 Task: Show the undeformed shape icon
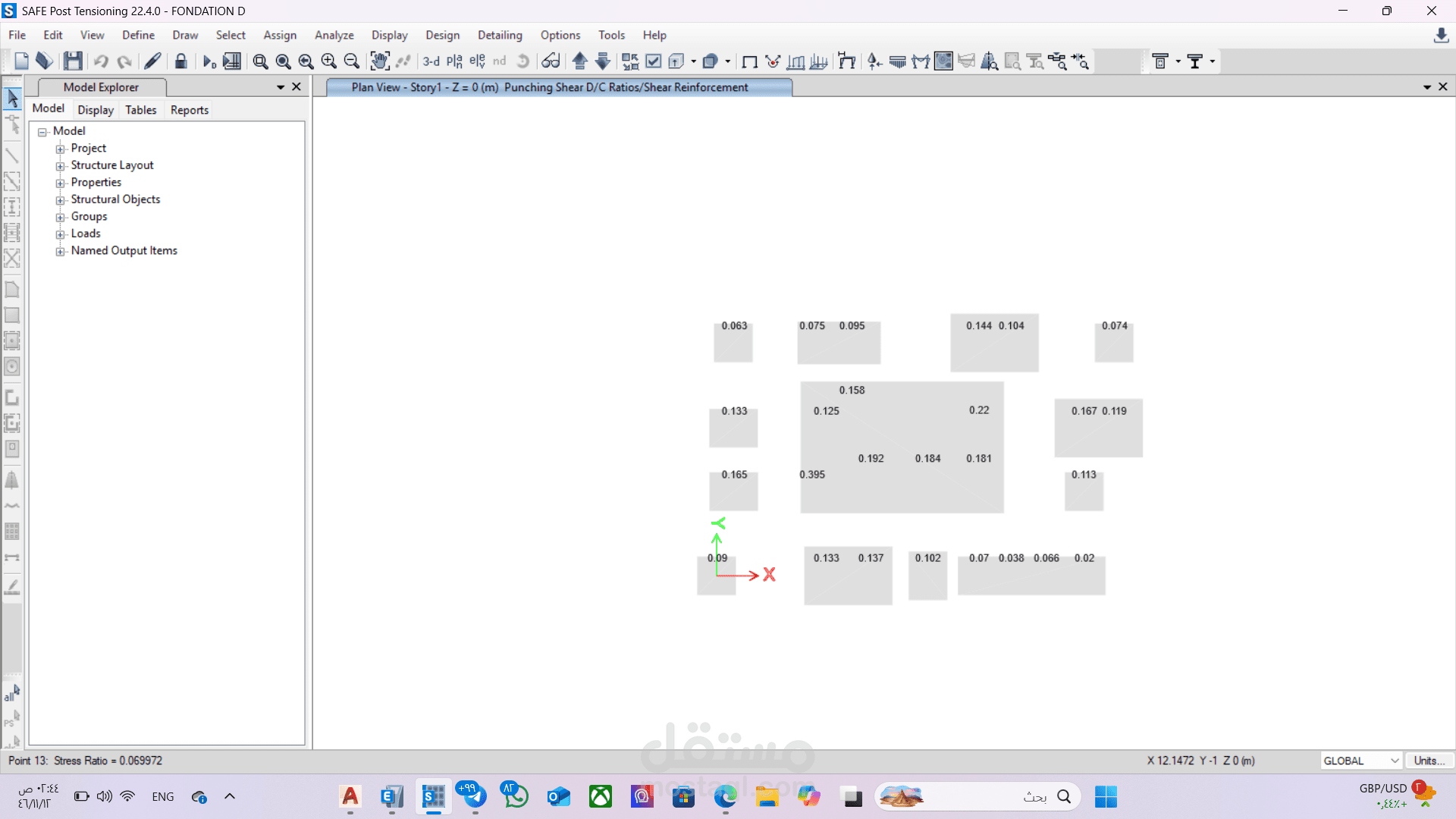749,61
